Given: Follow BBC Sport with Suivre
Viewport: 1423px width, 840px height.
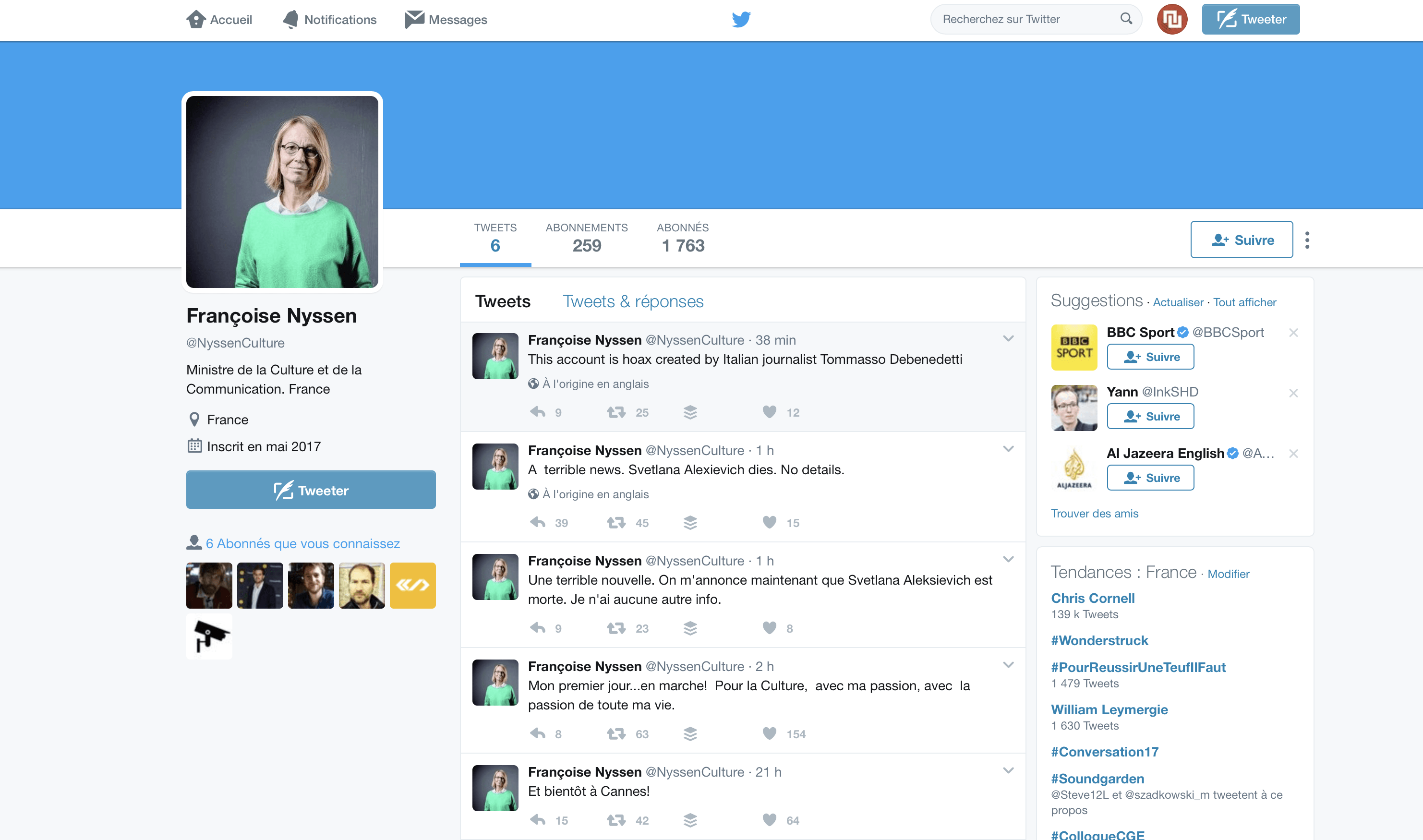Looking at the screenshot, I should point(1150,357).
